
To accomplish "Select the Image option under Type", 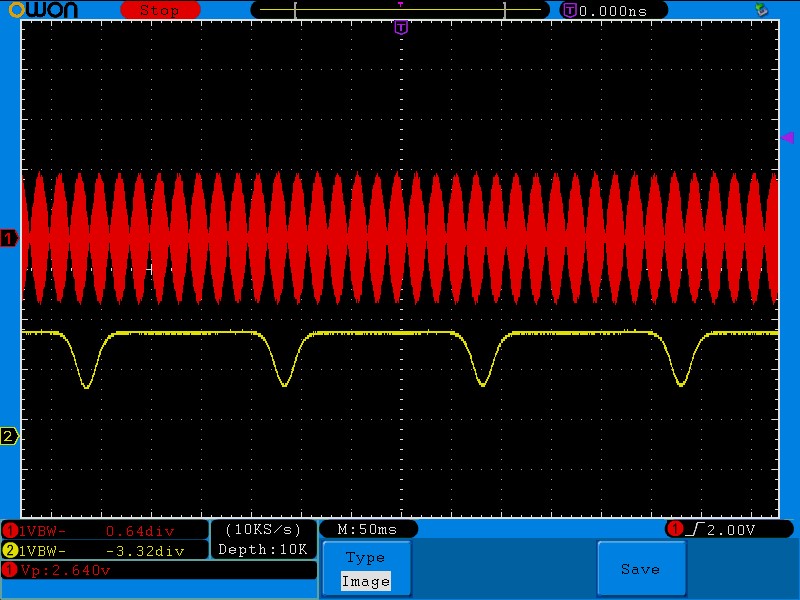I will tap(365, 581).
